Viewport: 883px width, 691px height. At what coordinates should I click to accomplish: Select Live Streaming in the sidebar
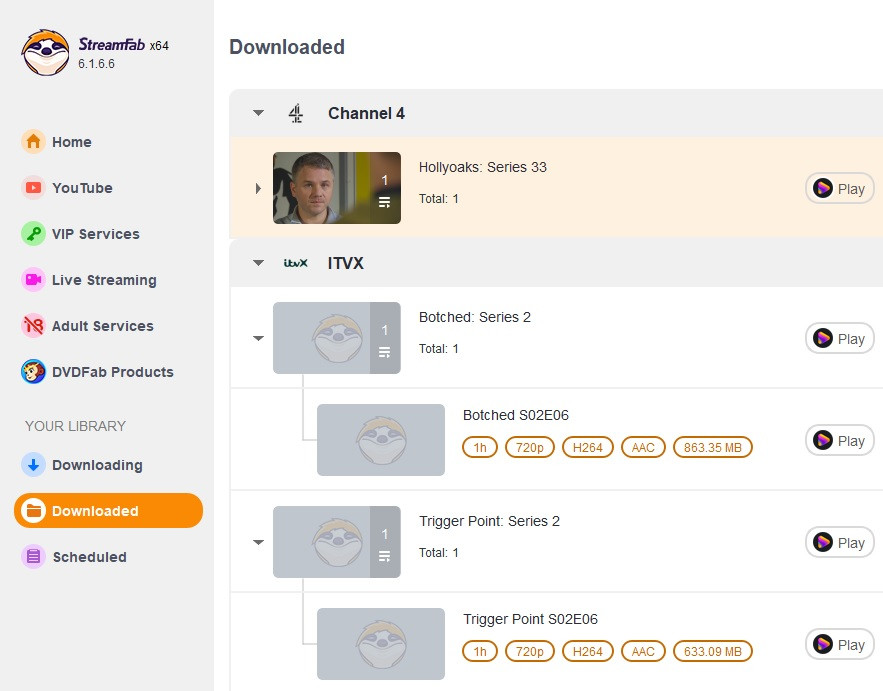pyautogui.click(x=104, y=280)
